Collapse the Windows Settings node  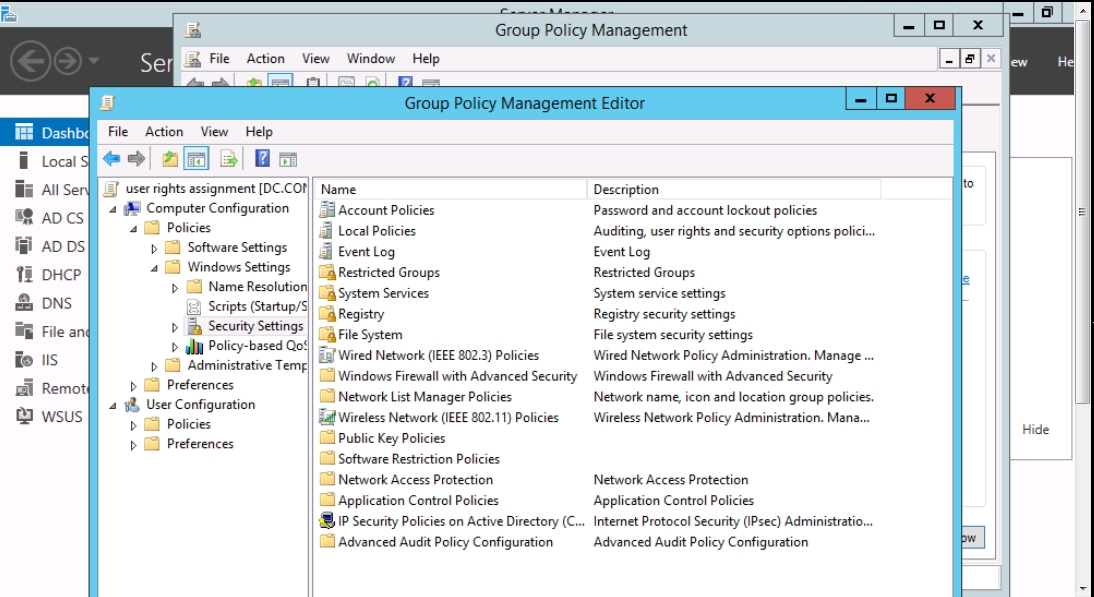pyautogui.click(x=155, y=268)
